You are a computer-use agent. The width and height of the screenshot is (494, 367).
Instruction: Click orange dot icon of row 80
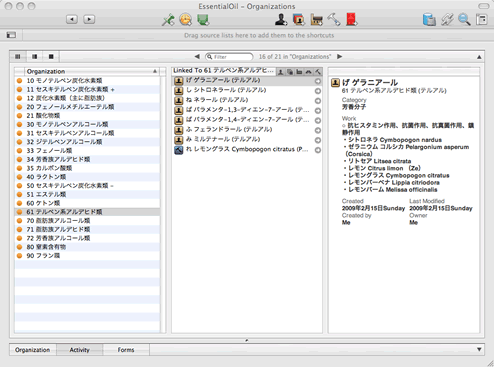19,247
